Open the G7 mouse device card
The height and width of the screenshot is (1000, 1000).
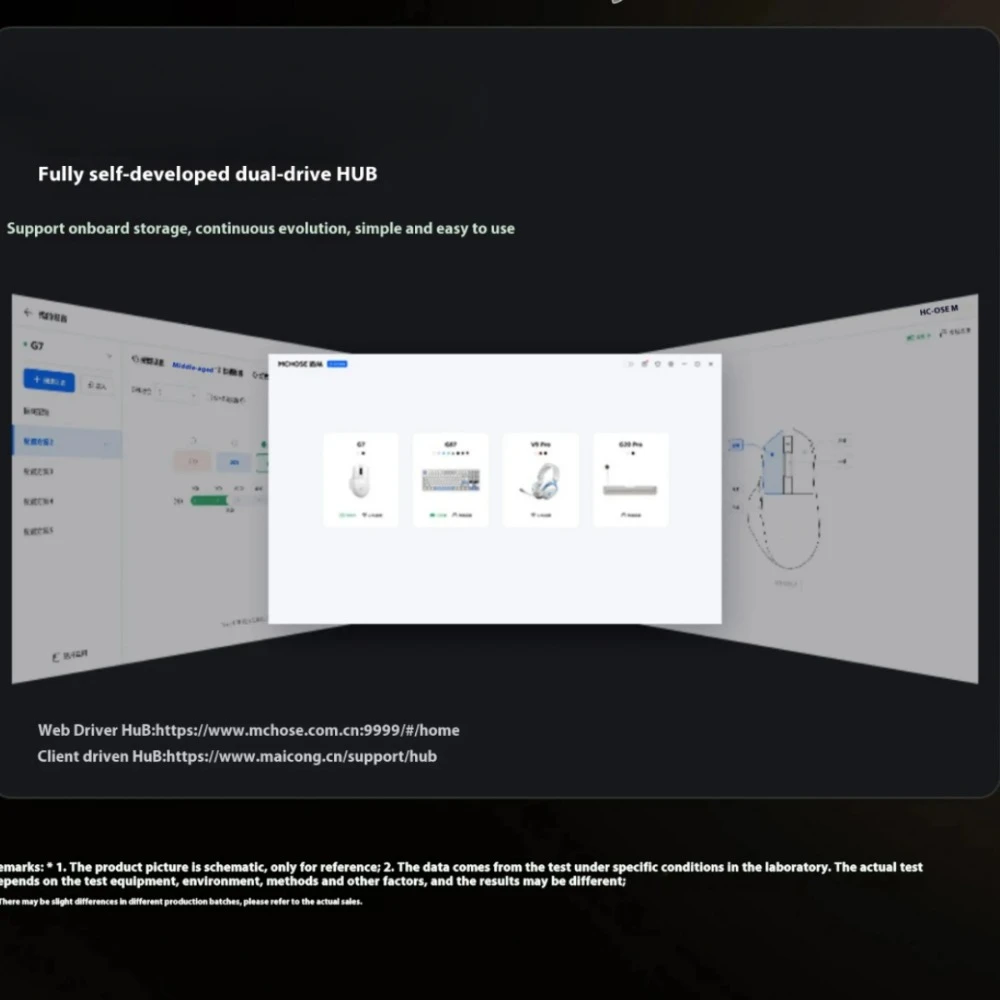coord(360,480)
